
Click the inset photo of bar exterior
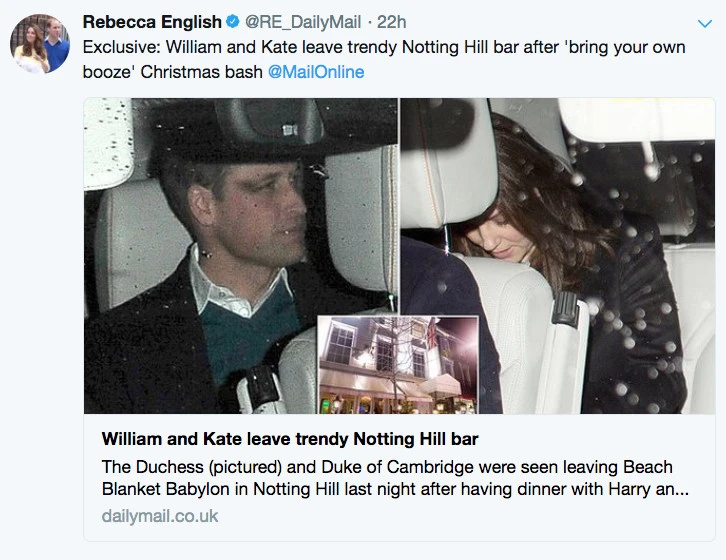[397, 365]
